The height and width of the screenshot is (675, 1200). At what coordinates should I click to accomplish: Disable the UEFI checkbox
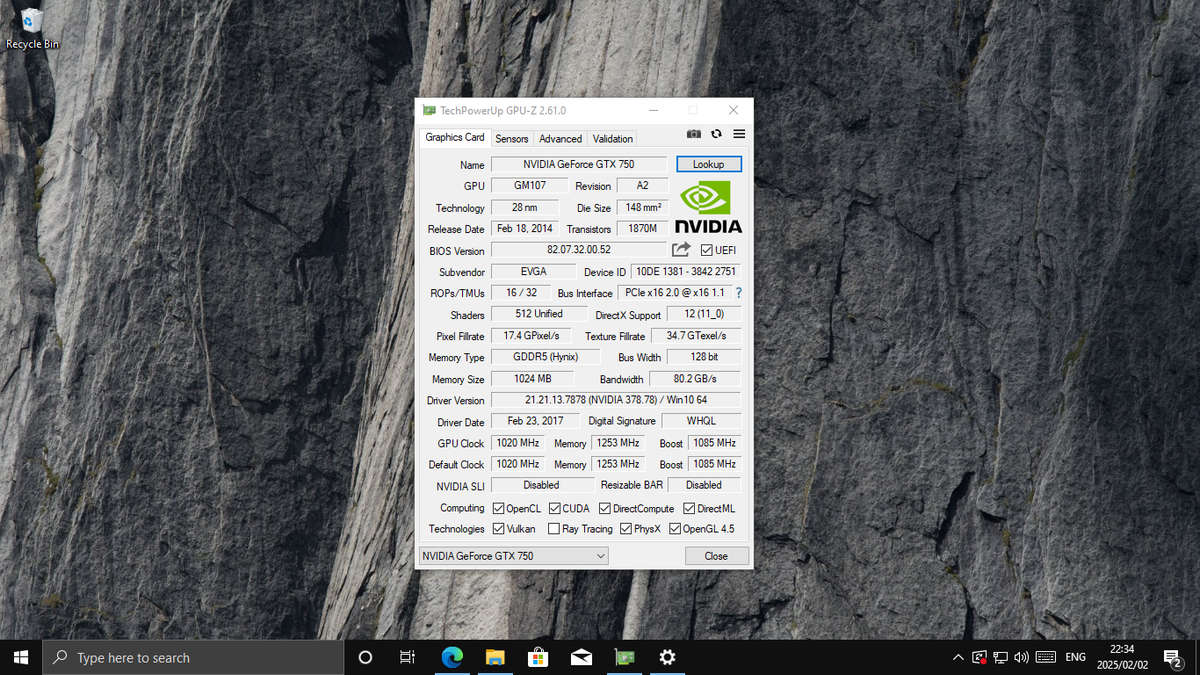705,249
